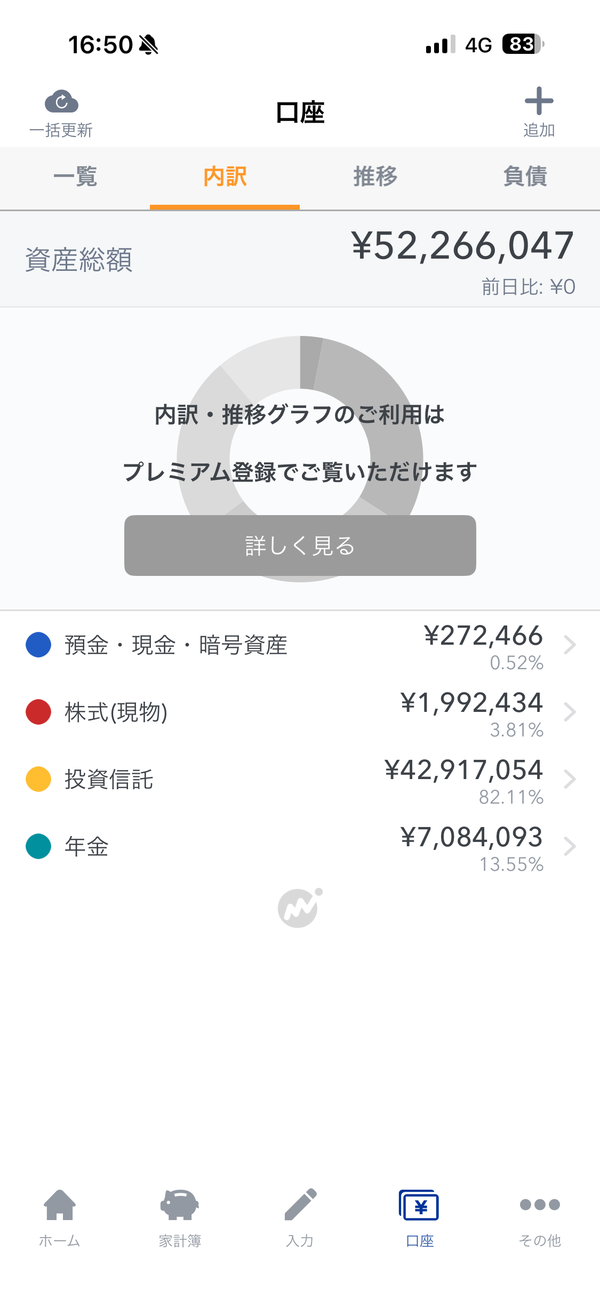Tap the 内訳 tab currently highlighted

(x=225, y=178)
